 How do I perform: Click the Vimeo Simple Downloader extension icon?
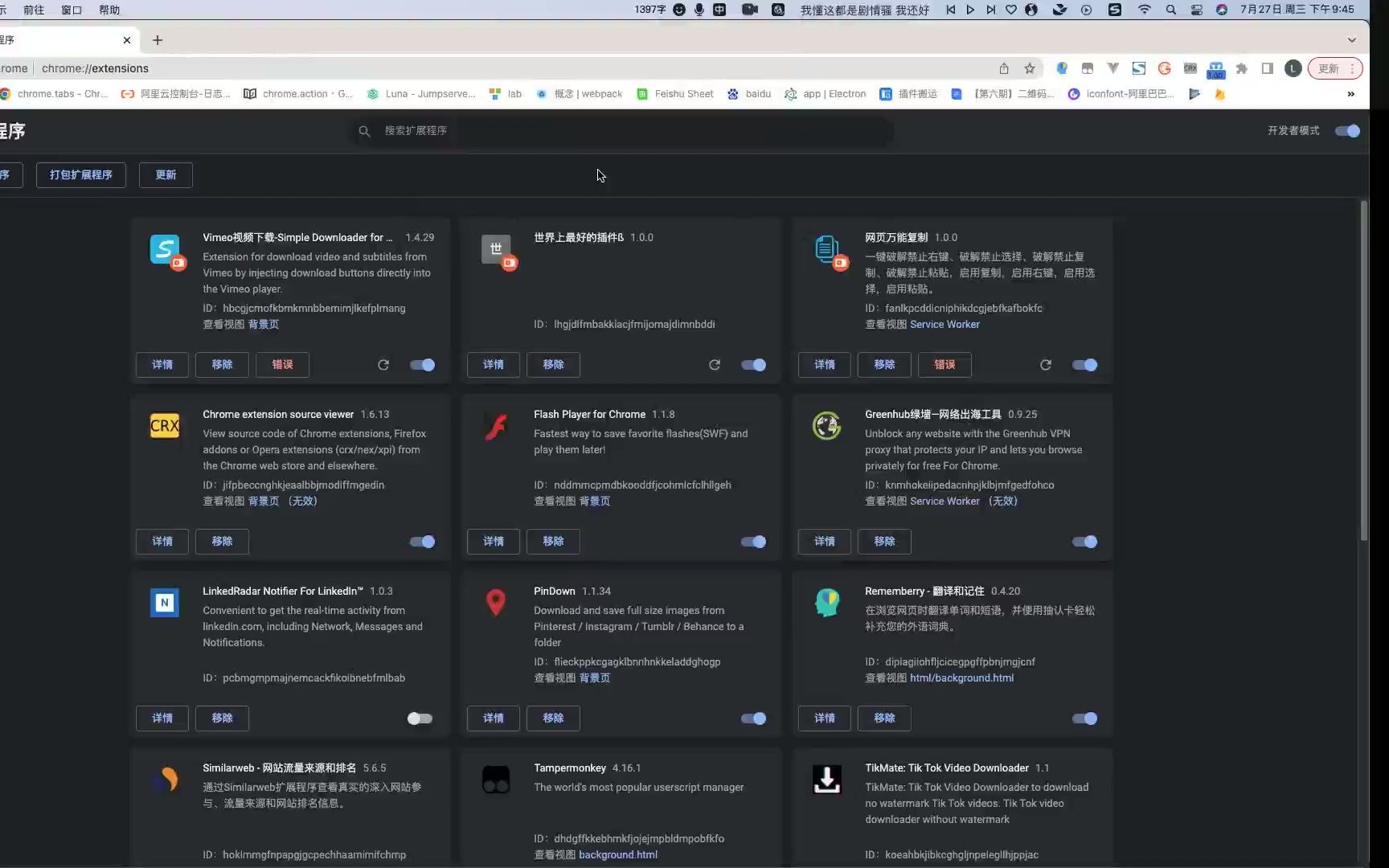[165, 249]
